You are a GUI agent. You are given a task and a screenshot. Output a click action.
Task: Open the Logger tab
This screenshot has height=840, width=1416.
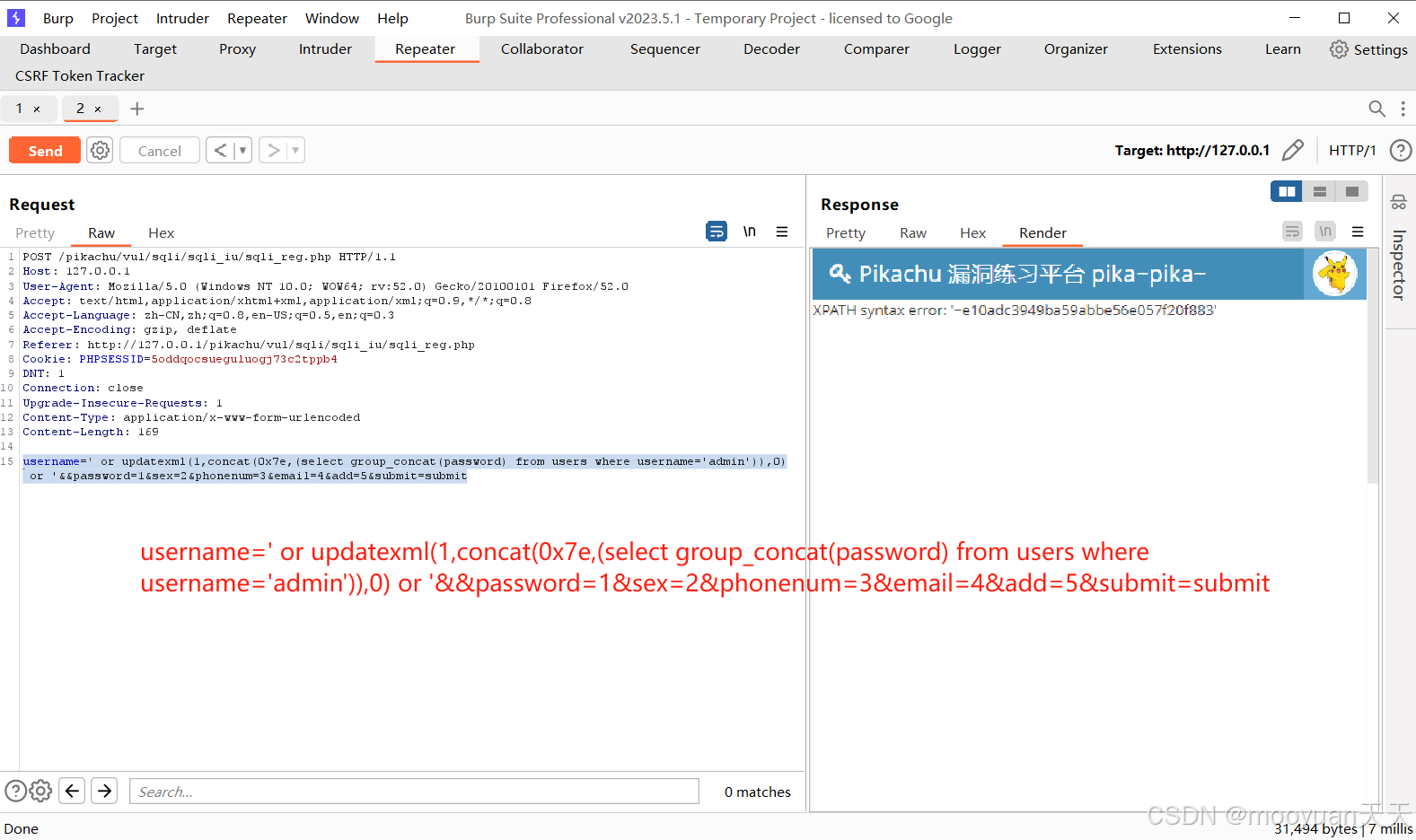pyautogui.click(x=977, y=49)
